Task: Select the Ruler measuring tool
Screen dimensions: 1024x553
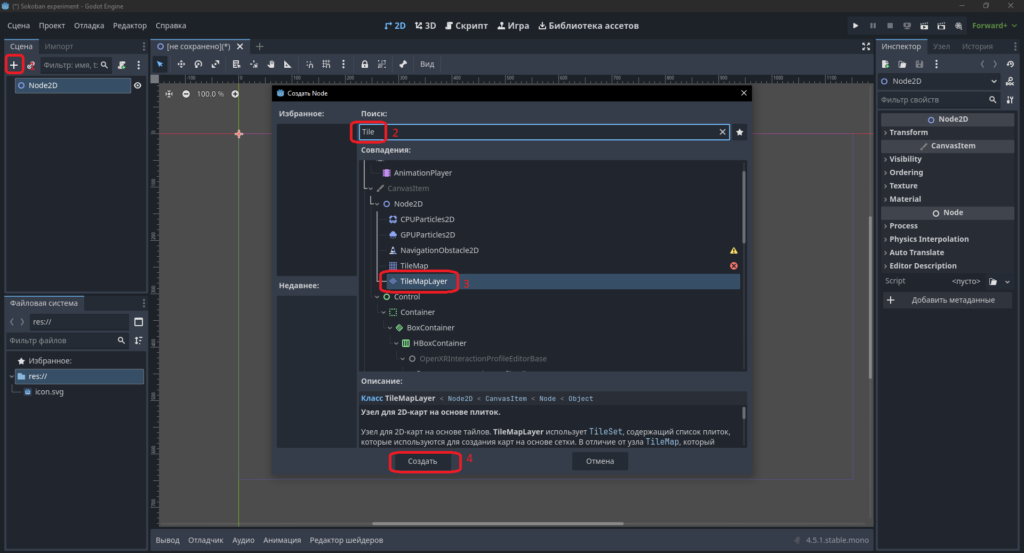Action: coord(288,64)
